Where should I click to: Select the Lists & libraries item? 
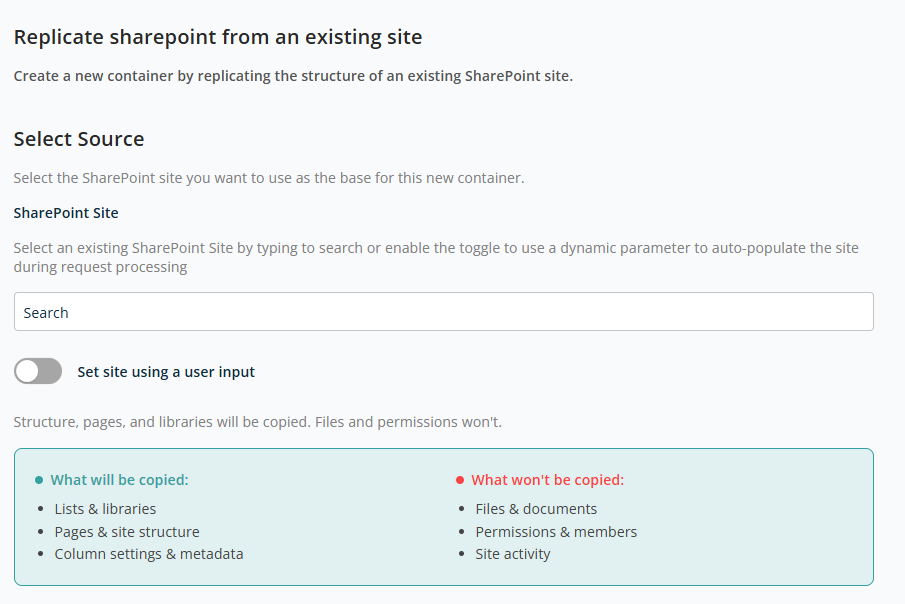105,509
